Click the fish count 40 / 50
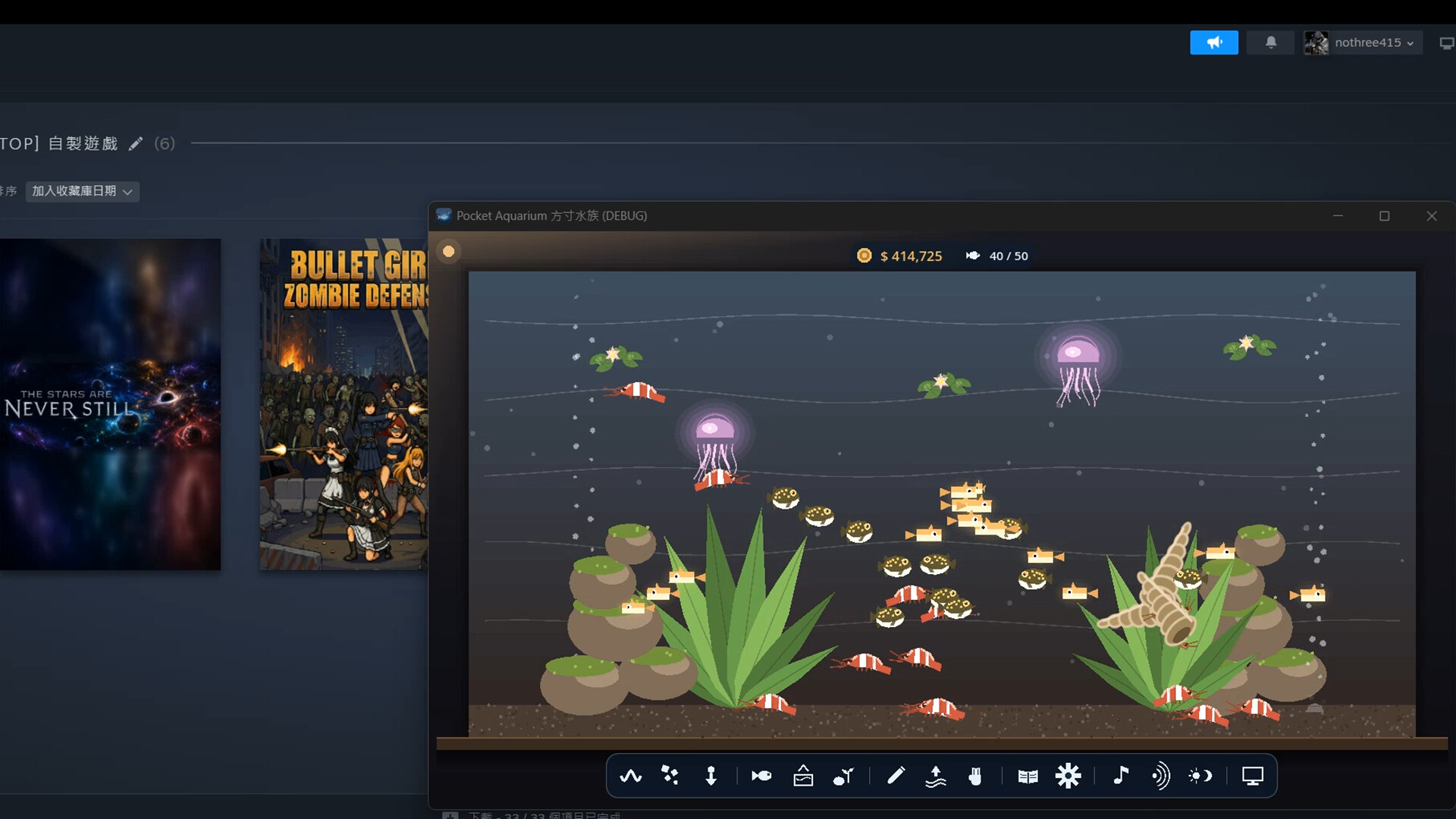Viewport: 1456px width, 819px height. [1009, 256]
